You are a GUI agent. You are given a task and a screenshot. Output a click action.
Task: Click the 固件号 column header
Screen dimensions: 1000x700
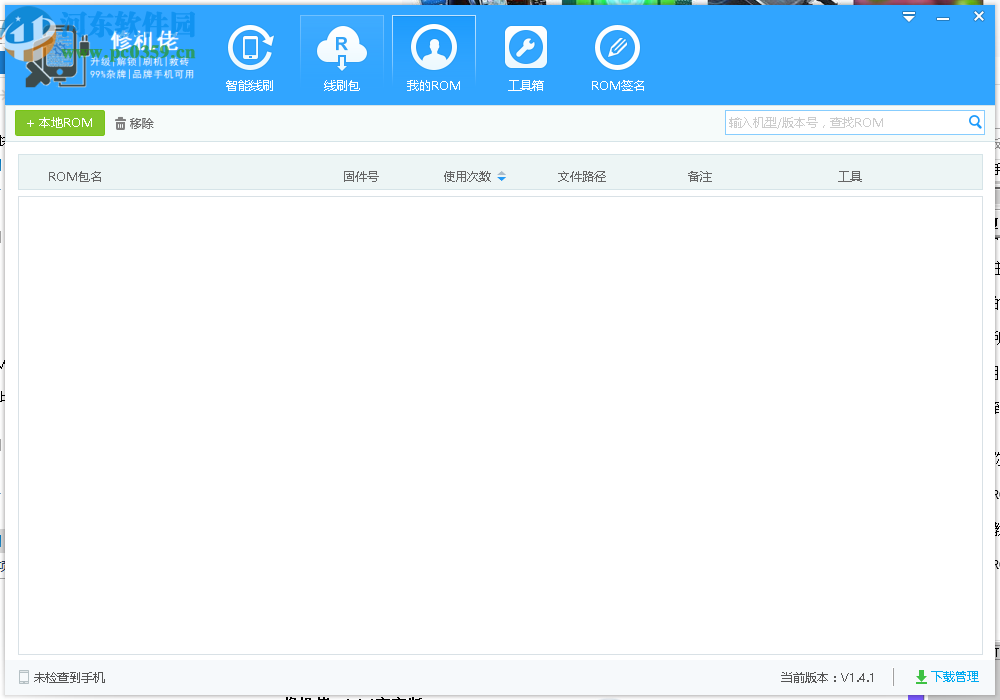[x=360, y=177]
